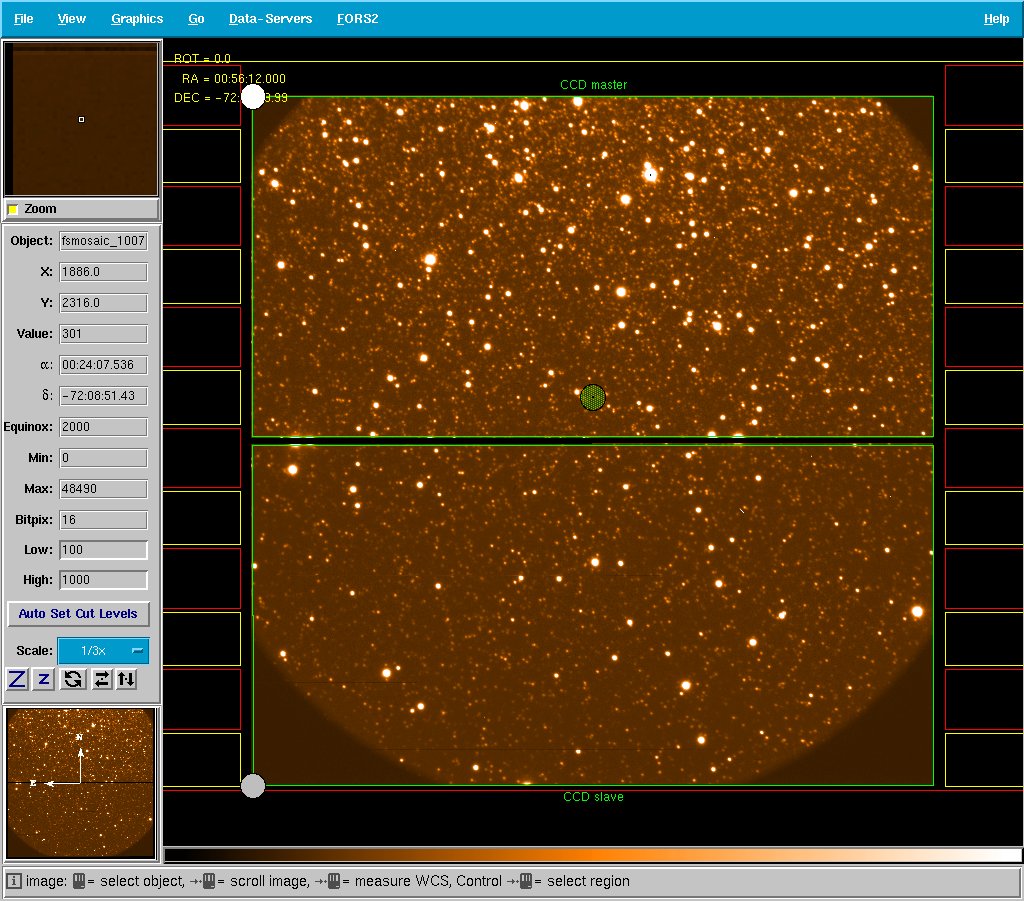Click the large Z zoom-in icon
The width and height of the screenshot is (1024, 901).
pos(17,679)
